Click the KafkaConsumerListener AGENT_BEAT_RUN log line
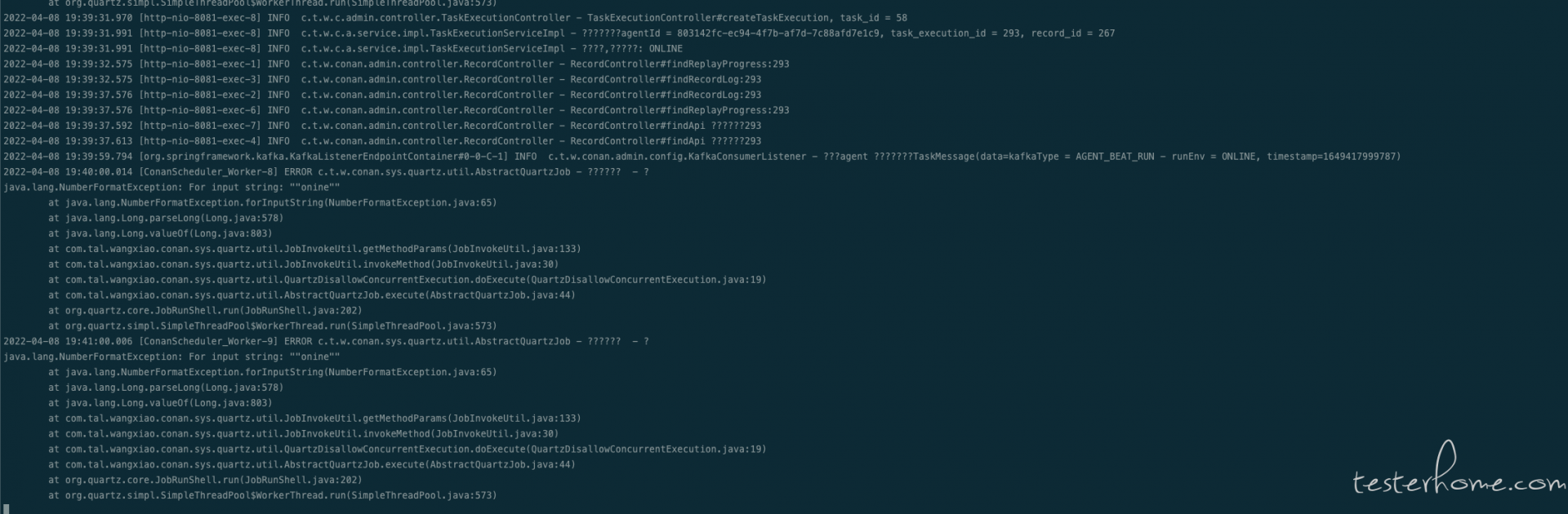1568x514 pixels. point(702,157)
